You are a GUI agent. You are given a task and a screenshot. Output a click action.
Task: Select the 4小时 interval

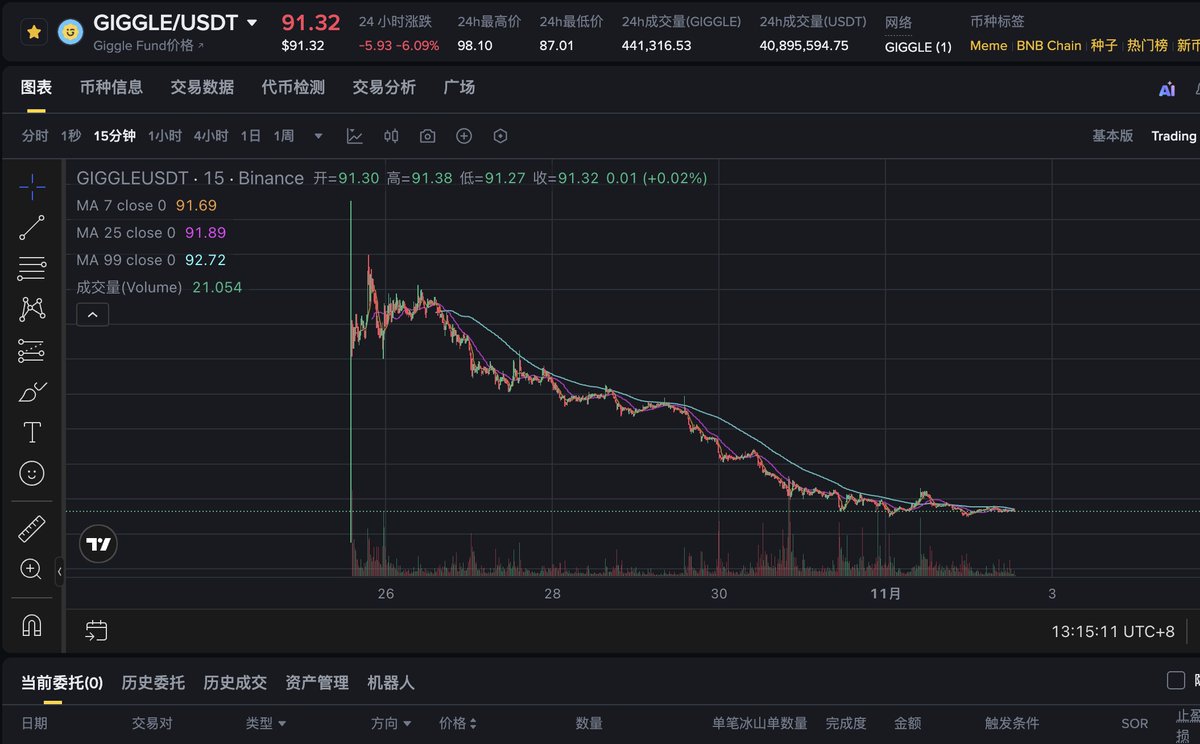[211, 136]
